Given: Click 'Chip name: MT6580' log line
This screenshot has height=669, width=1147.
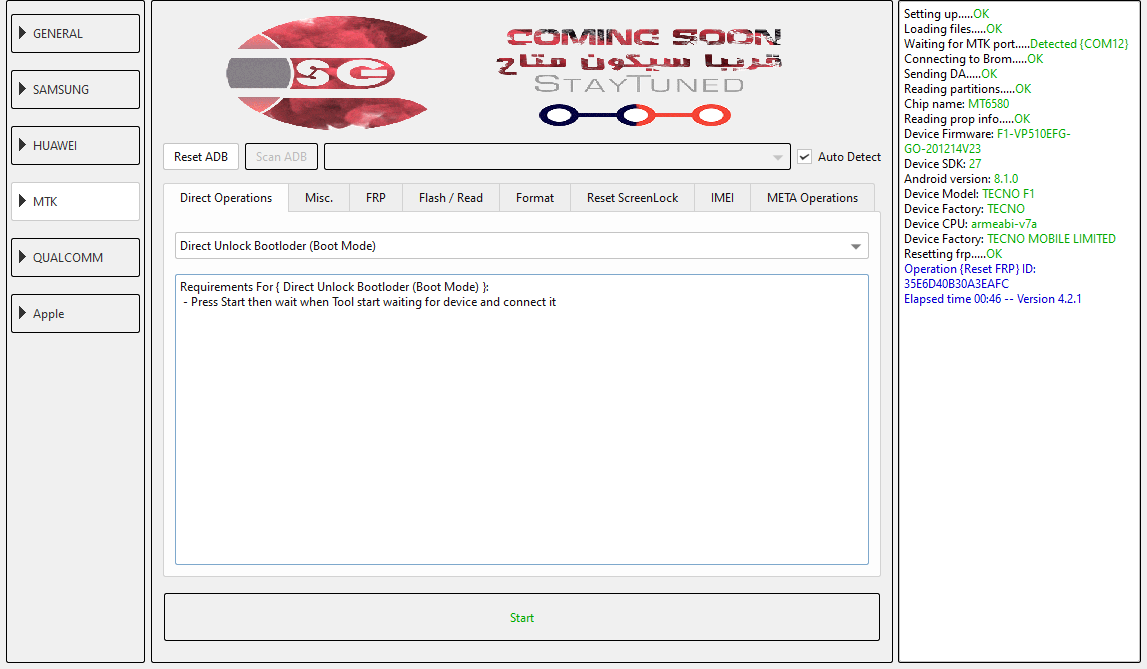Looking at the screenshot, I should click(x=956, y=104).
